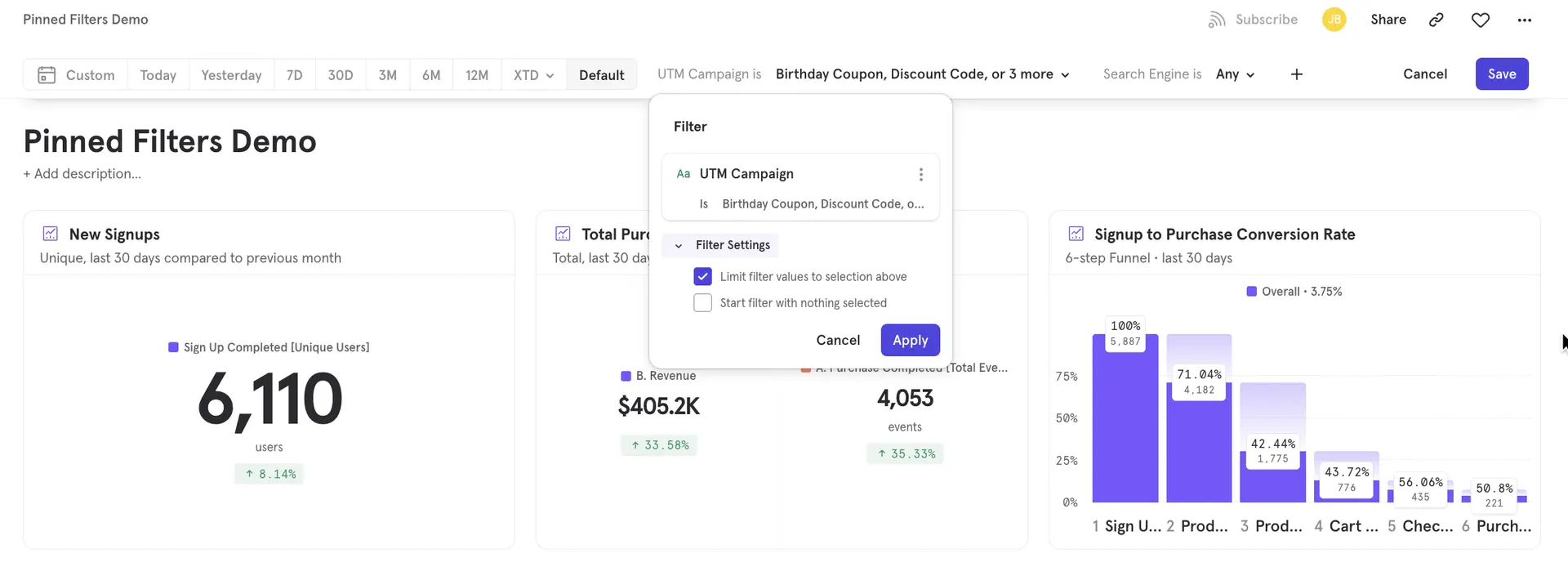The width and height of the screenshot is (1568, 567).
Task: Uncheck Limit filter values to selection above
Action: click(x=702, y=277)
